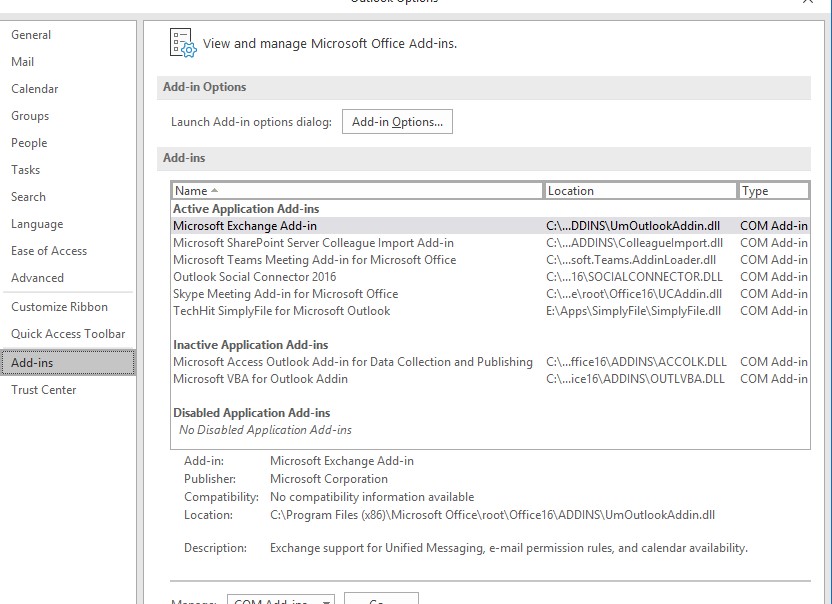Click the Microsoft Corporation publisher value
Image resolution: width=832 pixels, height=604 pixels.
click(x=328, y=479)
